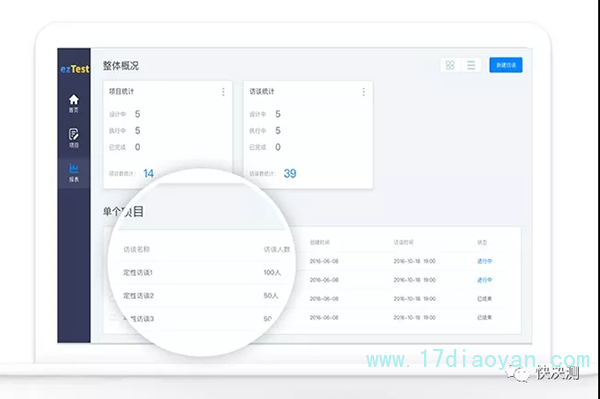This screenshot has height=399, width=600.
Task: Click the 整体概况 section heading
Action: 121,66
